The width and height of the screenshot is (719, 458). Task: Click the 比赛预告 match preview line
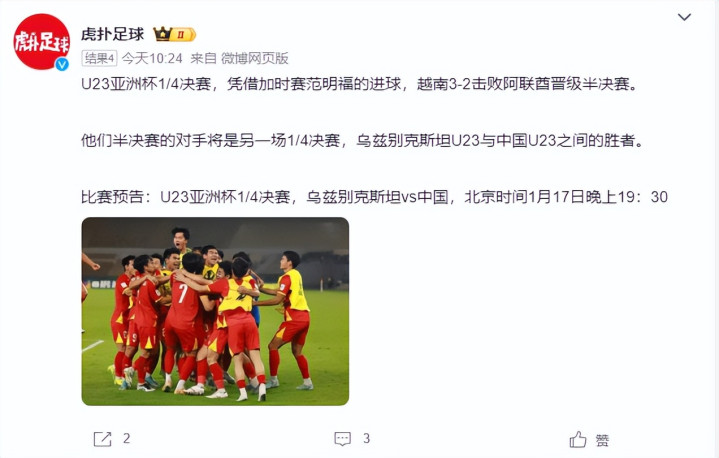374,197
